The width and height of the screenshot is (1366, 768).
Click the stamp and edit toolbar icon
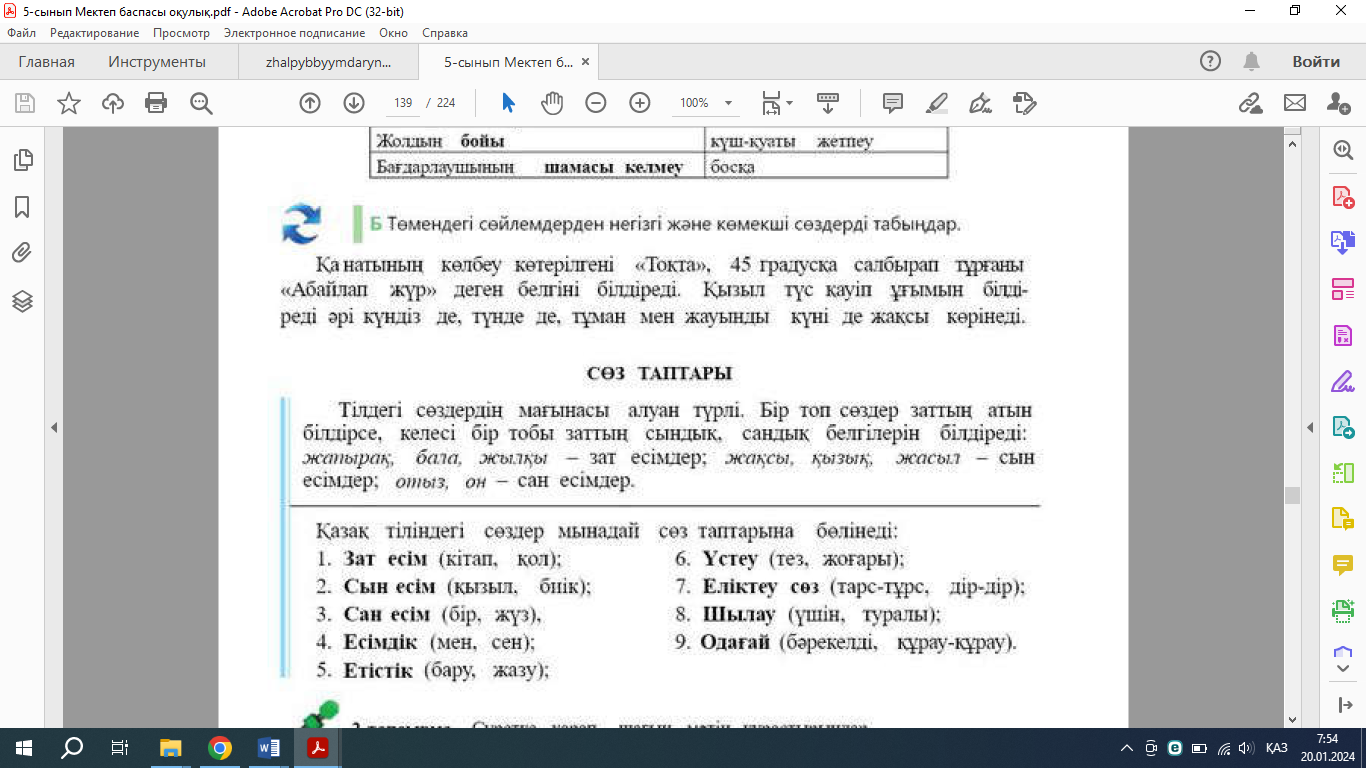(x=1024, y=103)
